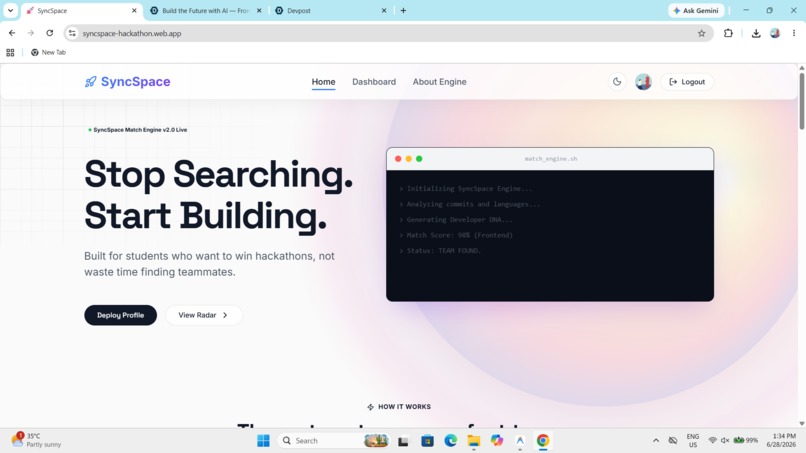806x453 pixels.
Task: Click the SyncSpace brand name link
Action: 135,82
